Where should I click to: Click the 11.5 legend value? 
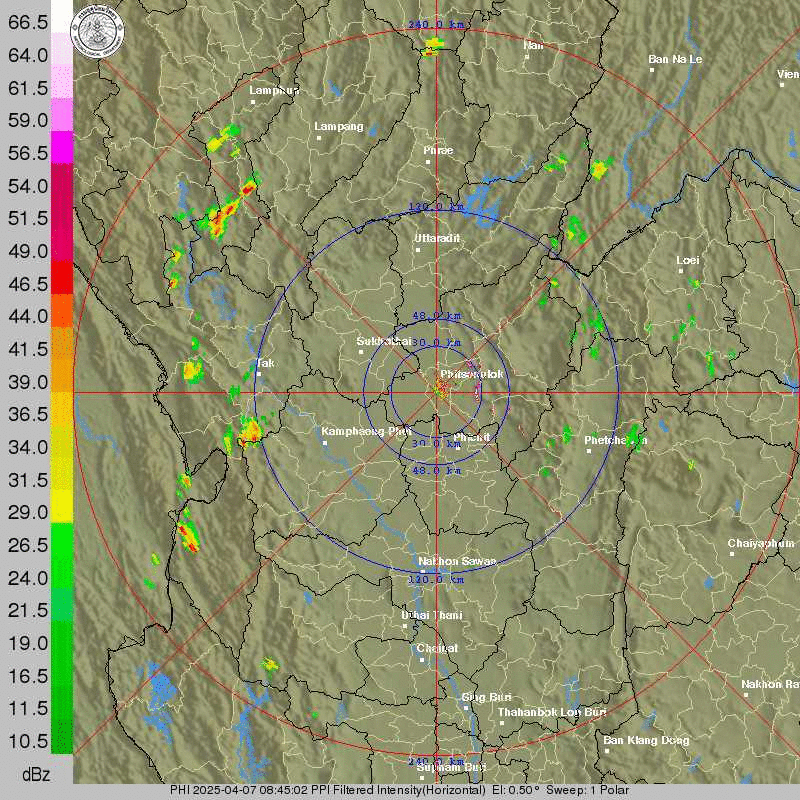(x=28, y=708)
